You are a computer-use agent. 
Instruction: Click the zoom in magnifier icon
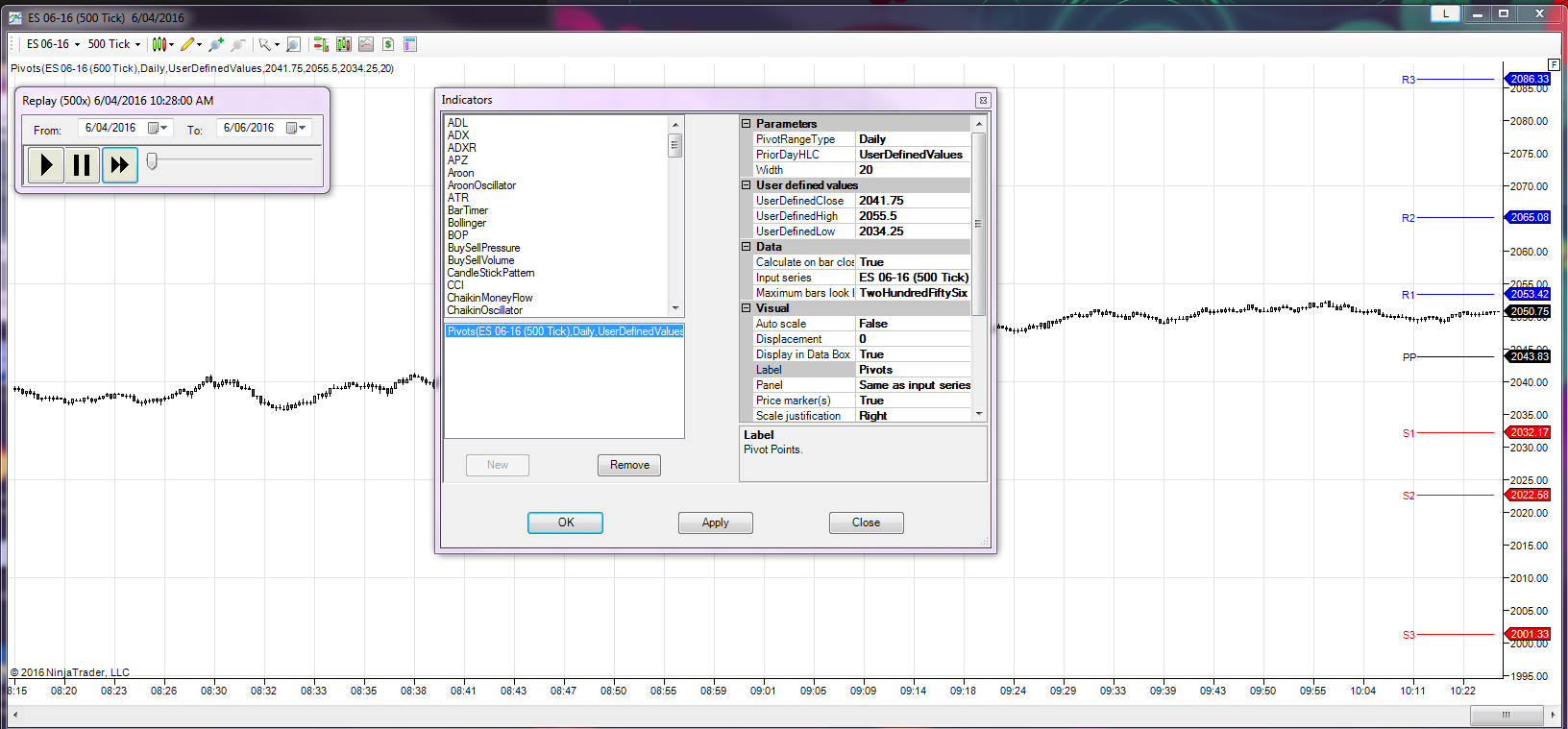[x=216, y=44]
